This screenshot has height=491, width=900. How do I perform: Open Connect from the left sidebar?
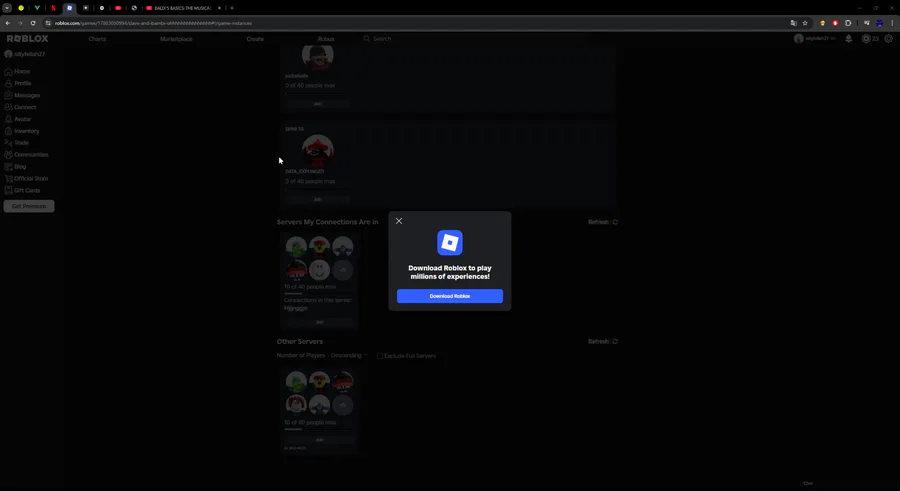(20, 107)
